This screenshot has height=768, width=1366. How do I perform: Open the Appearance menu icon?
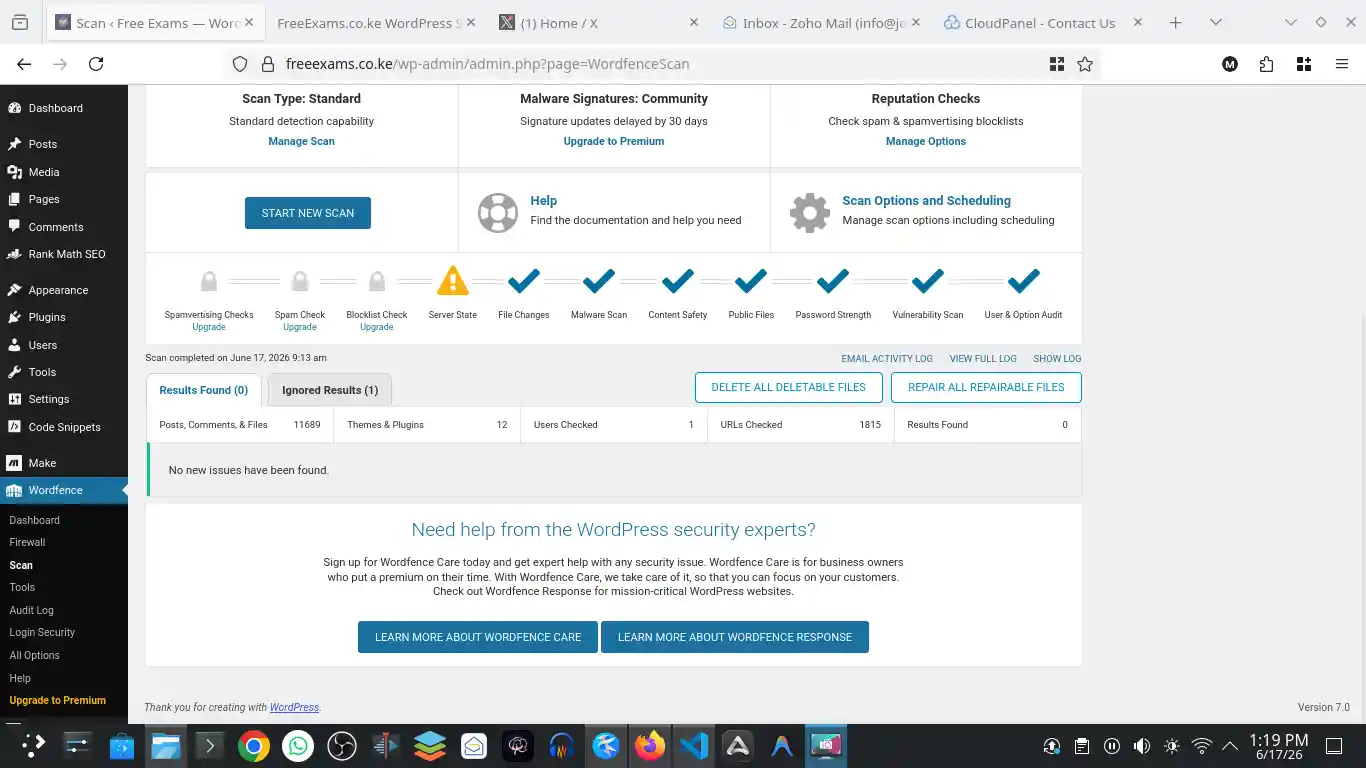click(14, 290)
